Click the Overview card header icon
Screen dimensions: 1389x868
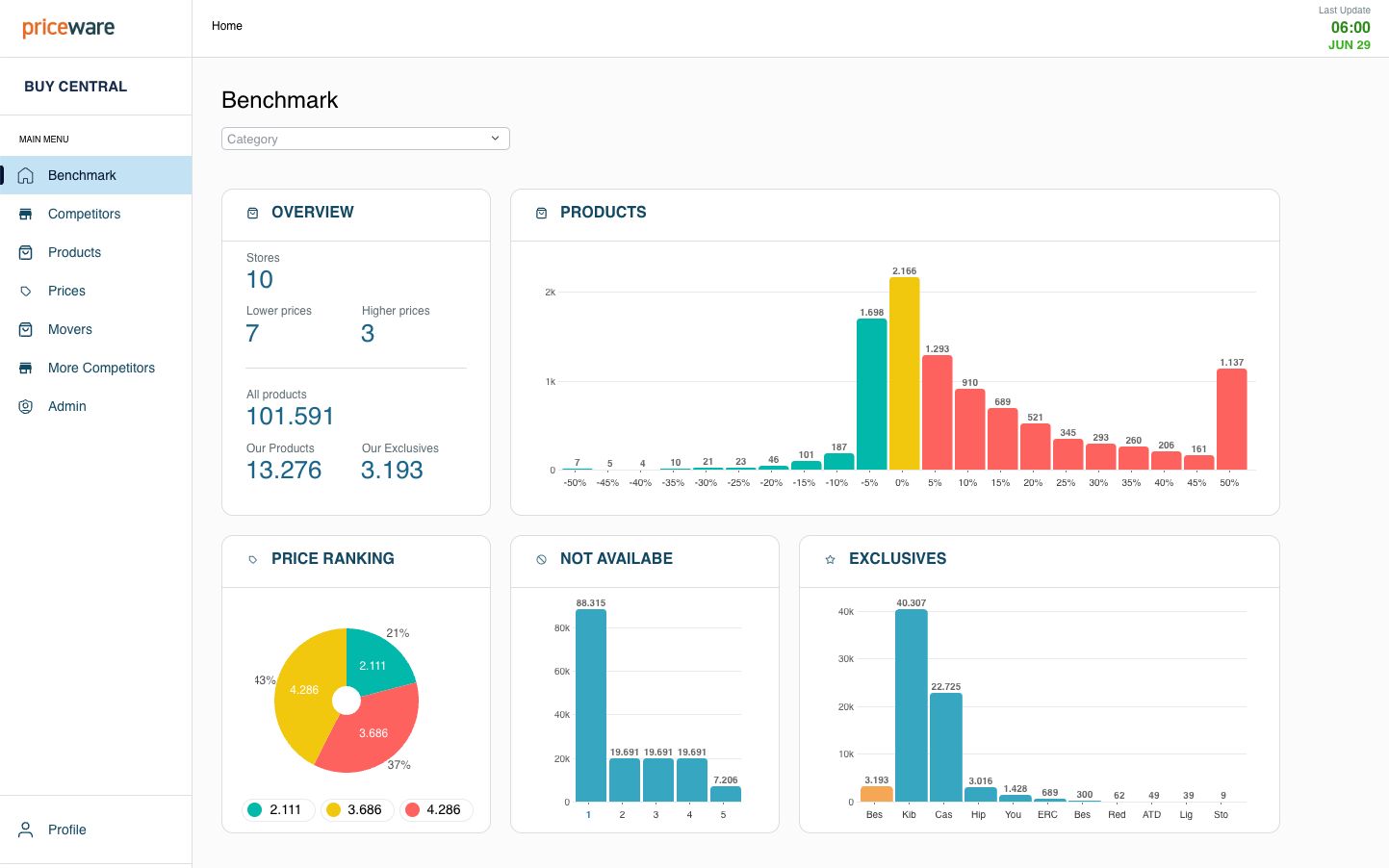click(252, 213)
